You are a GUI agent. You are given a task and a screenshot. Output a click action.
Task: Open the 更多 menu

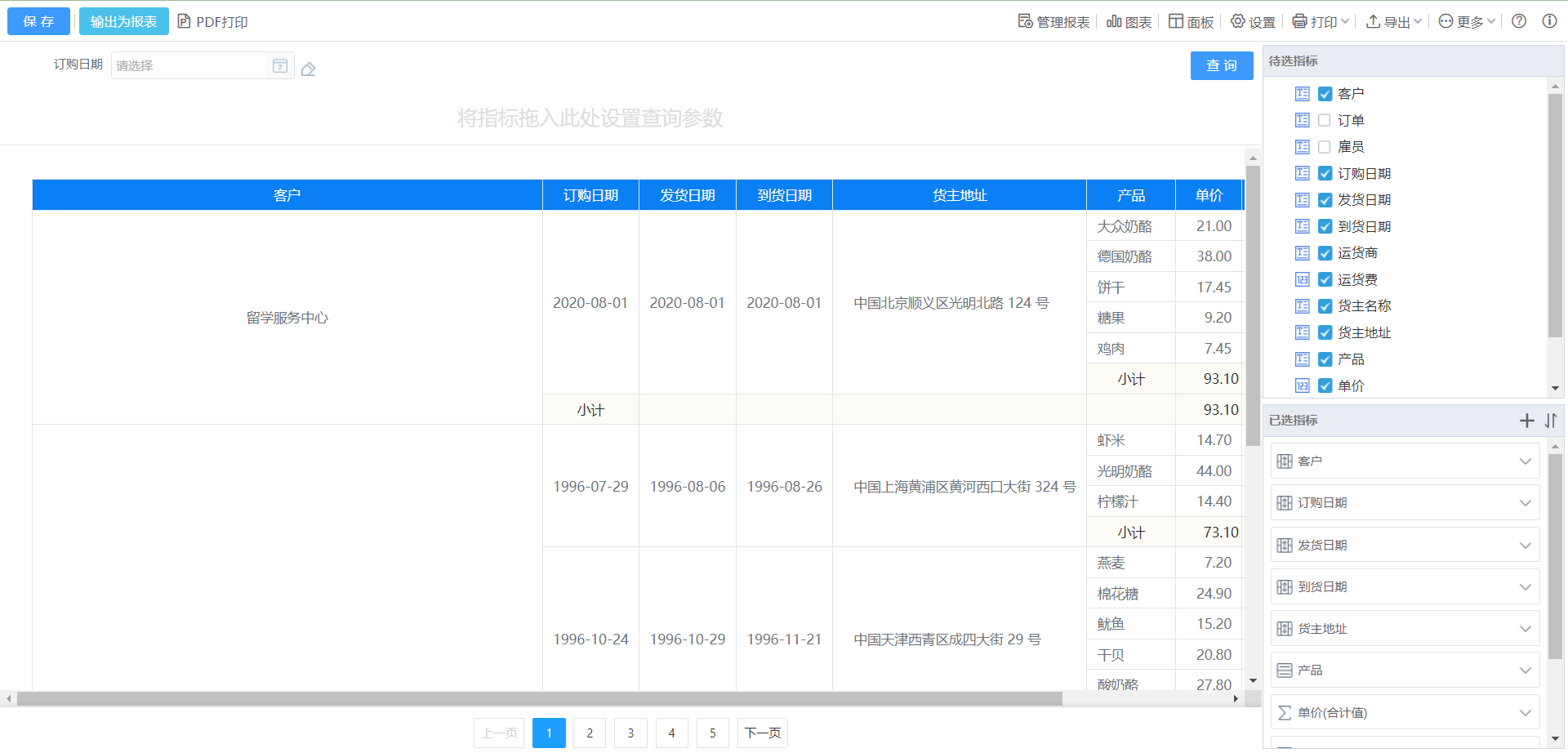1467,22
